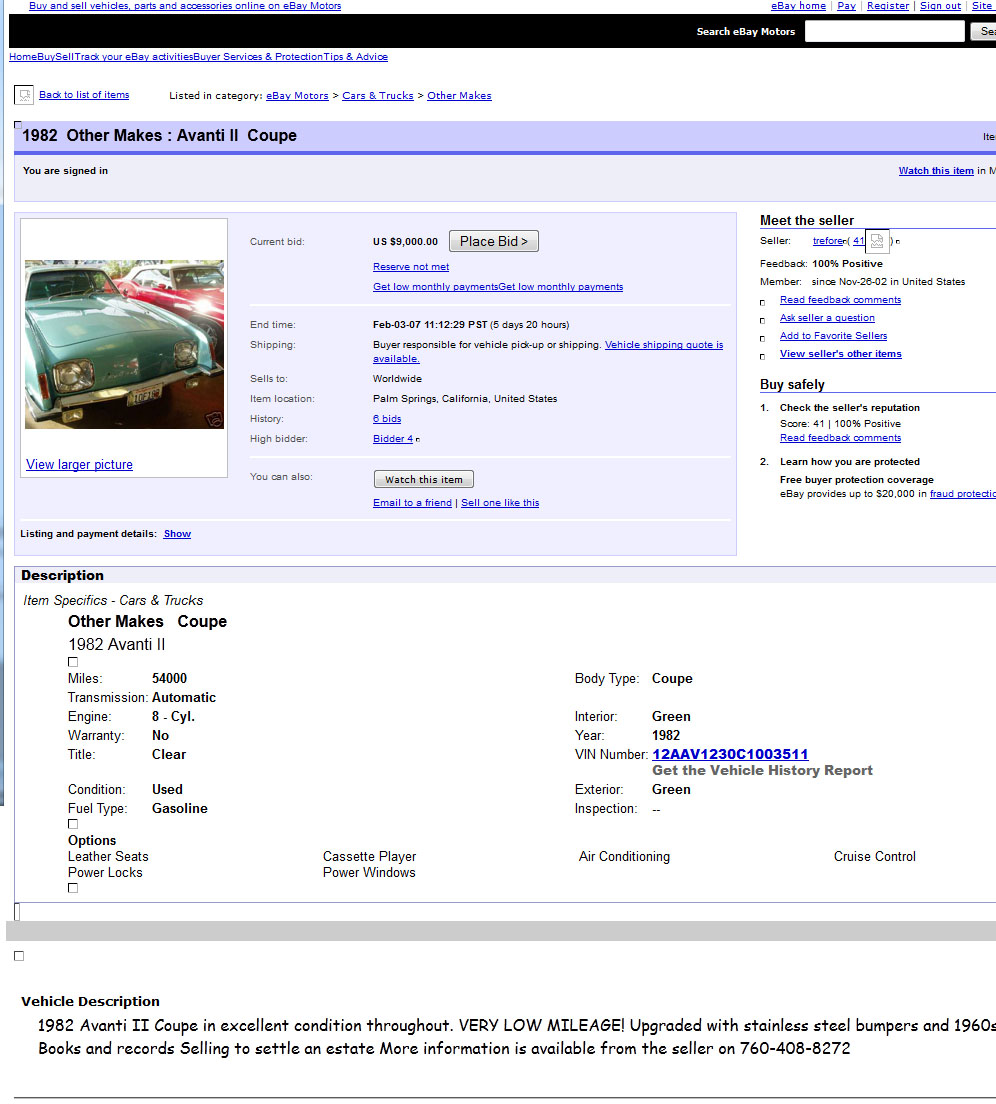Click the broken image icon after seller score
This screenshot has width=996, height=1104.
877,241
